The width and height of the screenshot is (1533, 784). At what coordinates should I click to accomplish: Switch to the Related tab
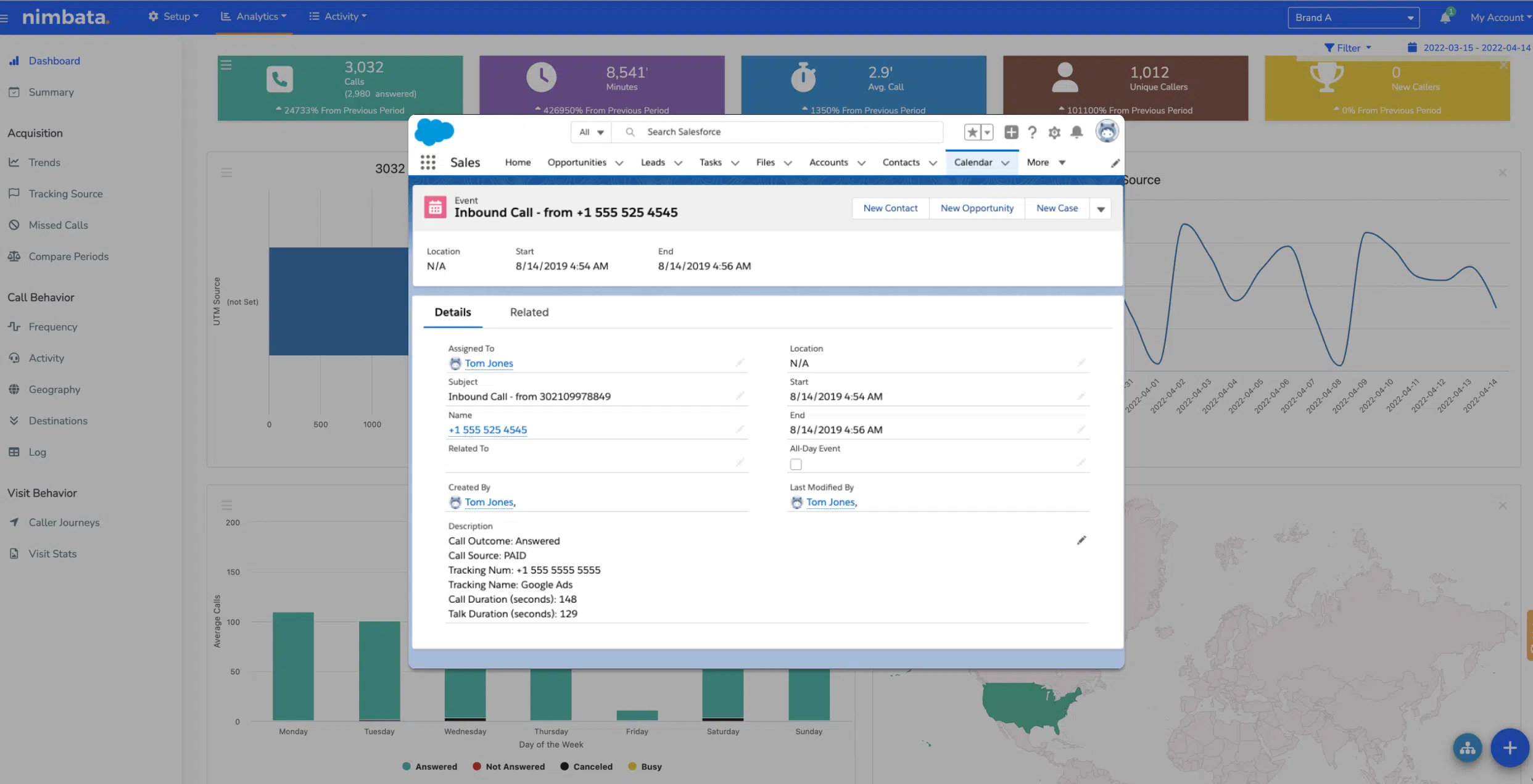pyautogui.click(x=529, y=312)
